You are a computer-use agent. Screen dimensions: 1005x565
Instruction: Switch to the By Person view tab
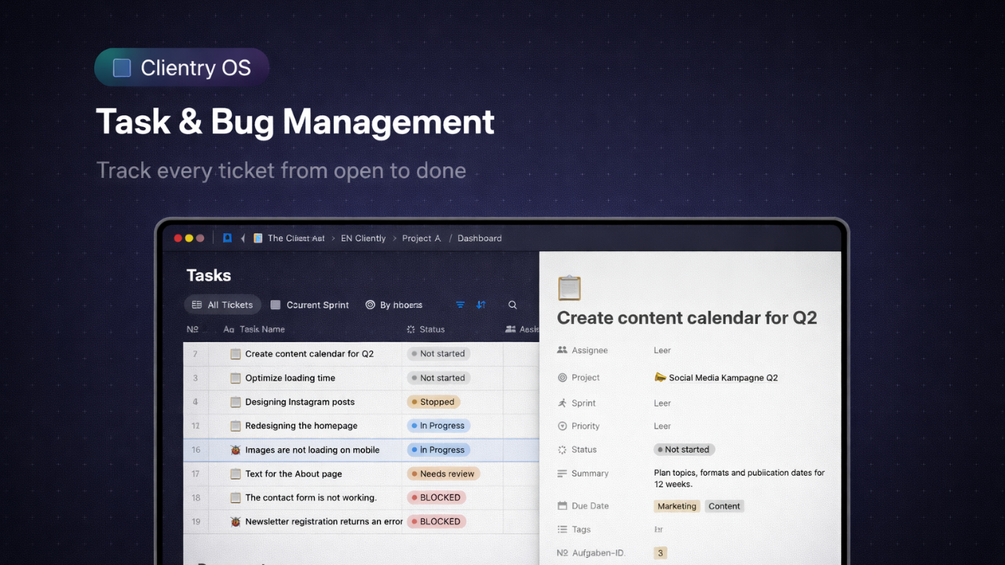[x=394, y=305]
